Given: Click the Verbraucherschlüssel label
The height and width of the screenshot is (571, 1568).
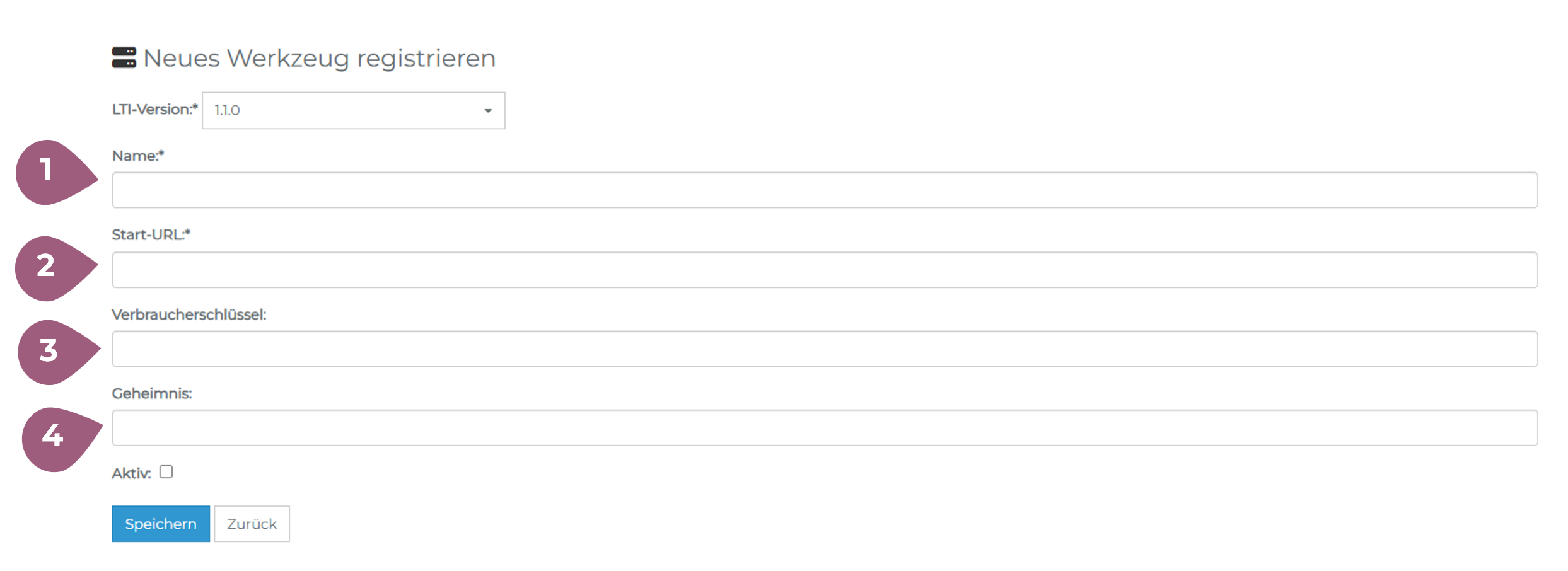Looking at the screenshot, I should pyautogui.click(x=189, y=314).
